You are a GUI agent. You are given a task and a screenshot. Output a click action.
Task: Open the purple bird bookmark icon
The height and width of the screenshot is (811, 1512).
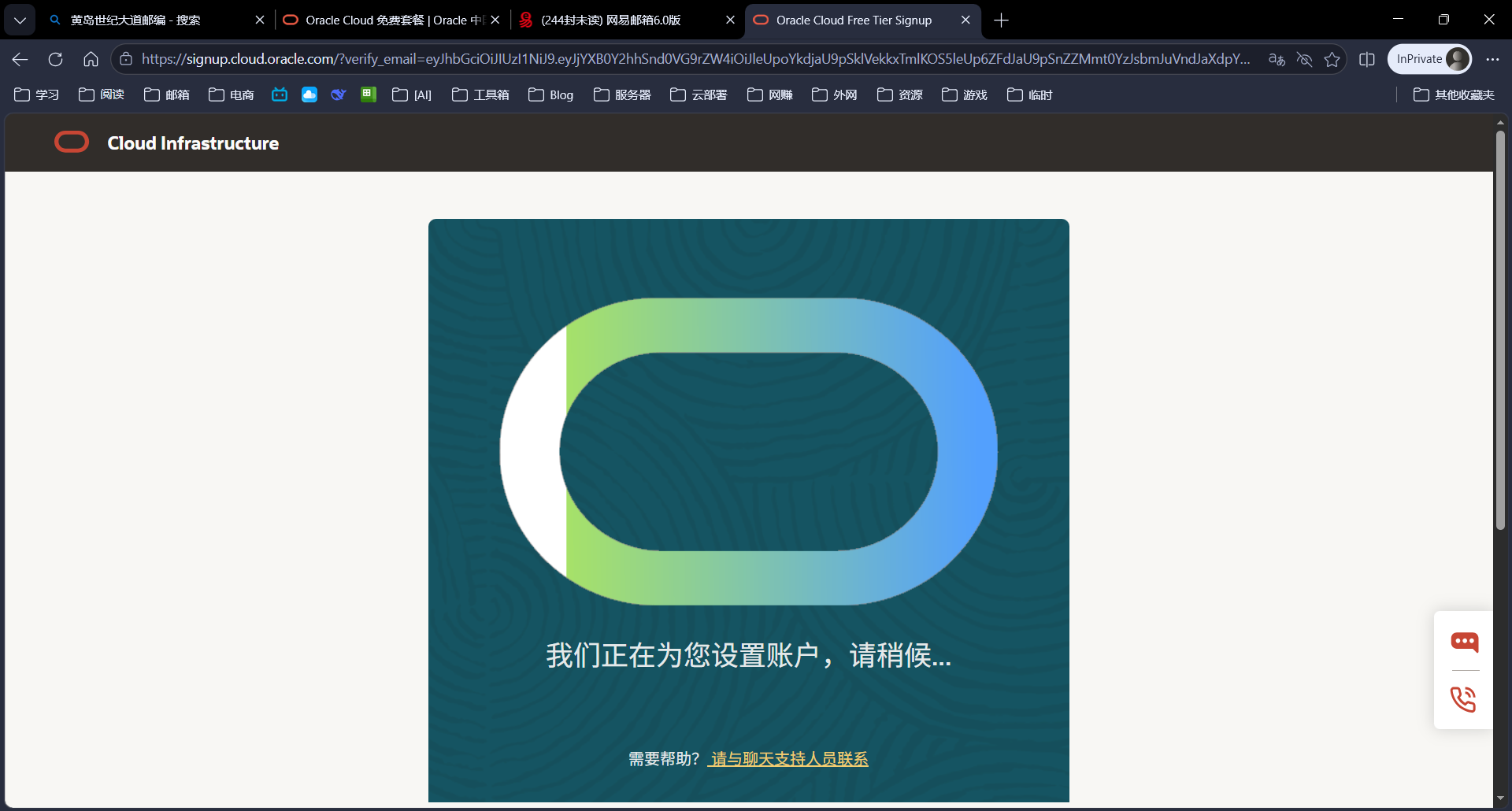(339, 94)
